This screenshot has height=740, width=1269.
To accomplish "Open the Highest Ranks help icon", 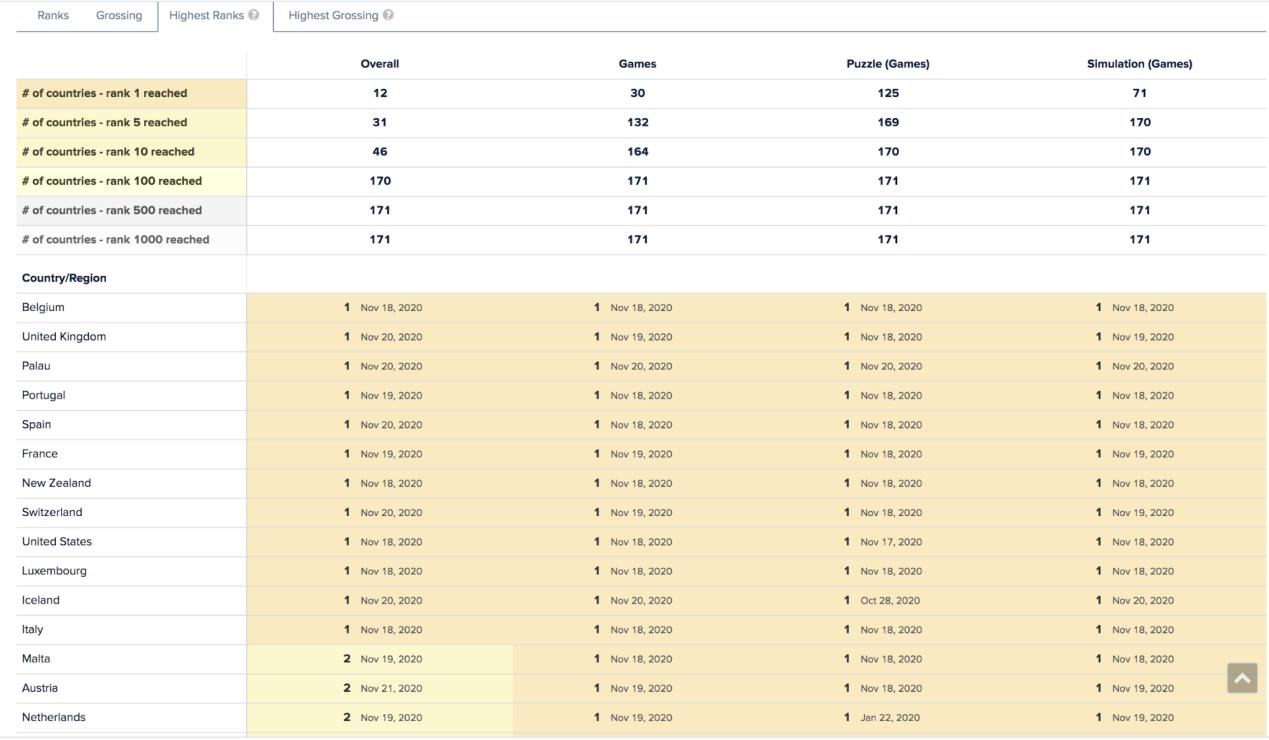I will point(254,16).
